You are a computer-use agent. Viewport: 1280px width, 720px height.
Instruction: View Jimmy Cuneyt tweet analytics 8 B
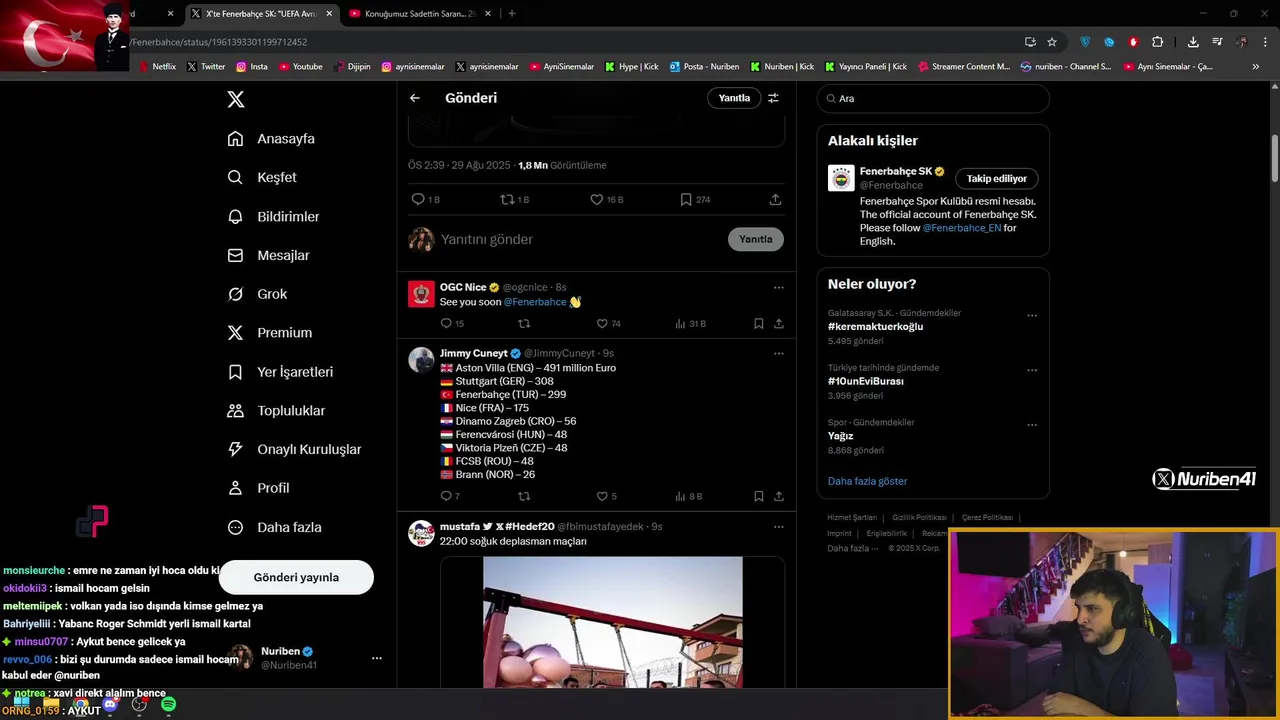click(688, 496)
